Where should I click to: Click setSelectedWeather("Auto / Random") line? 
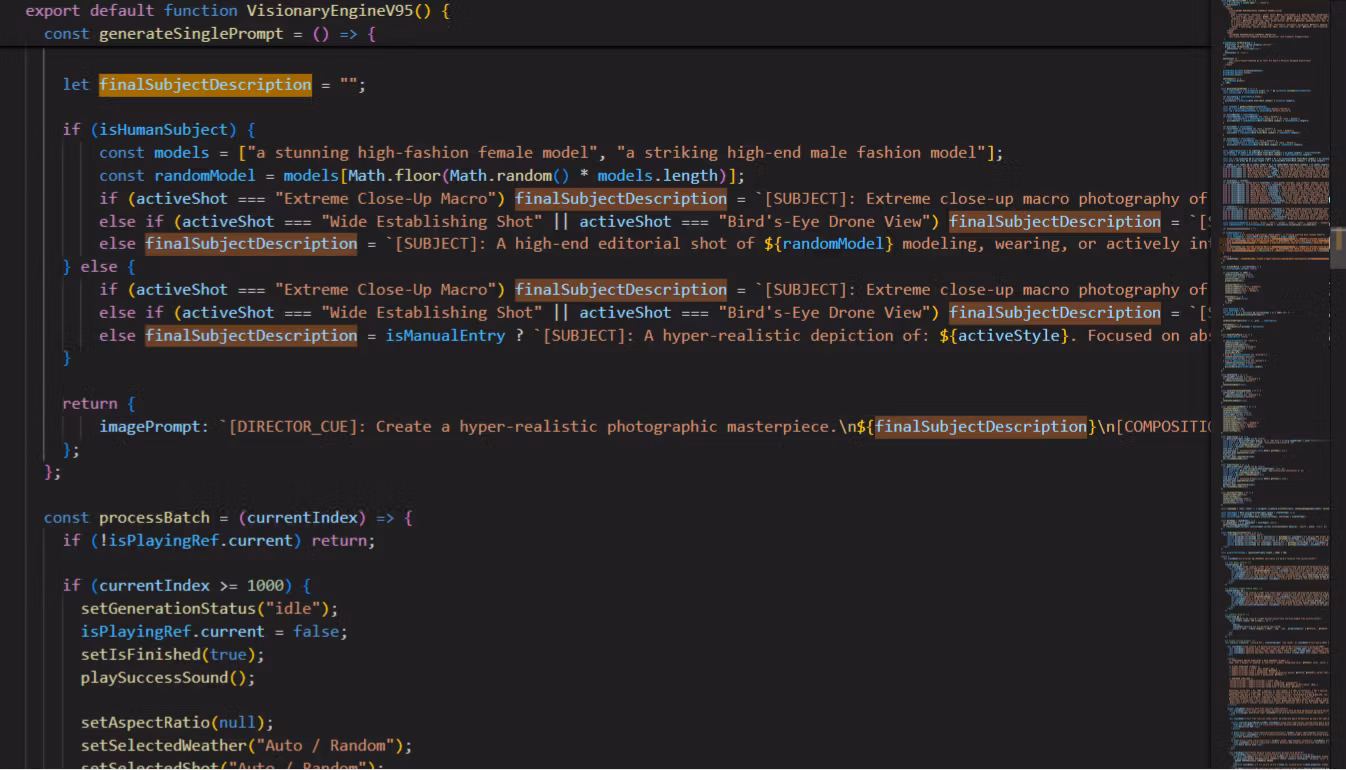pyautogui.click(x=246, y=746)
